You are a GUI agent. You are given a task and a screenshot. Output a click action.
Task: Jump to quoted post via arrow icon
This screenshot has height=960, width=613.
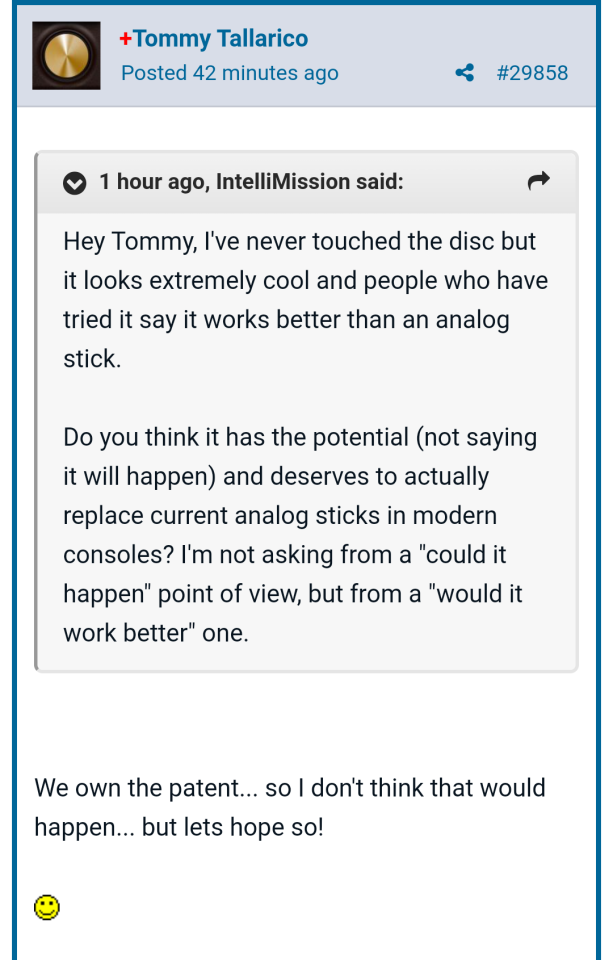point(538,181)
